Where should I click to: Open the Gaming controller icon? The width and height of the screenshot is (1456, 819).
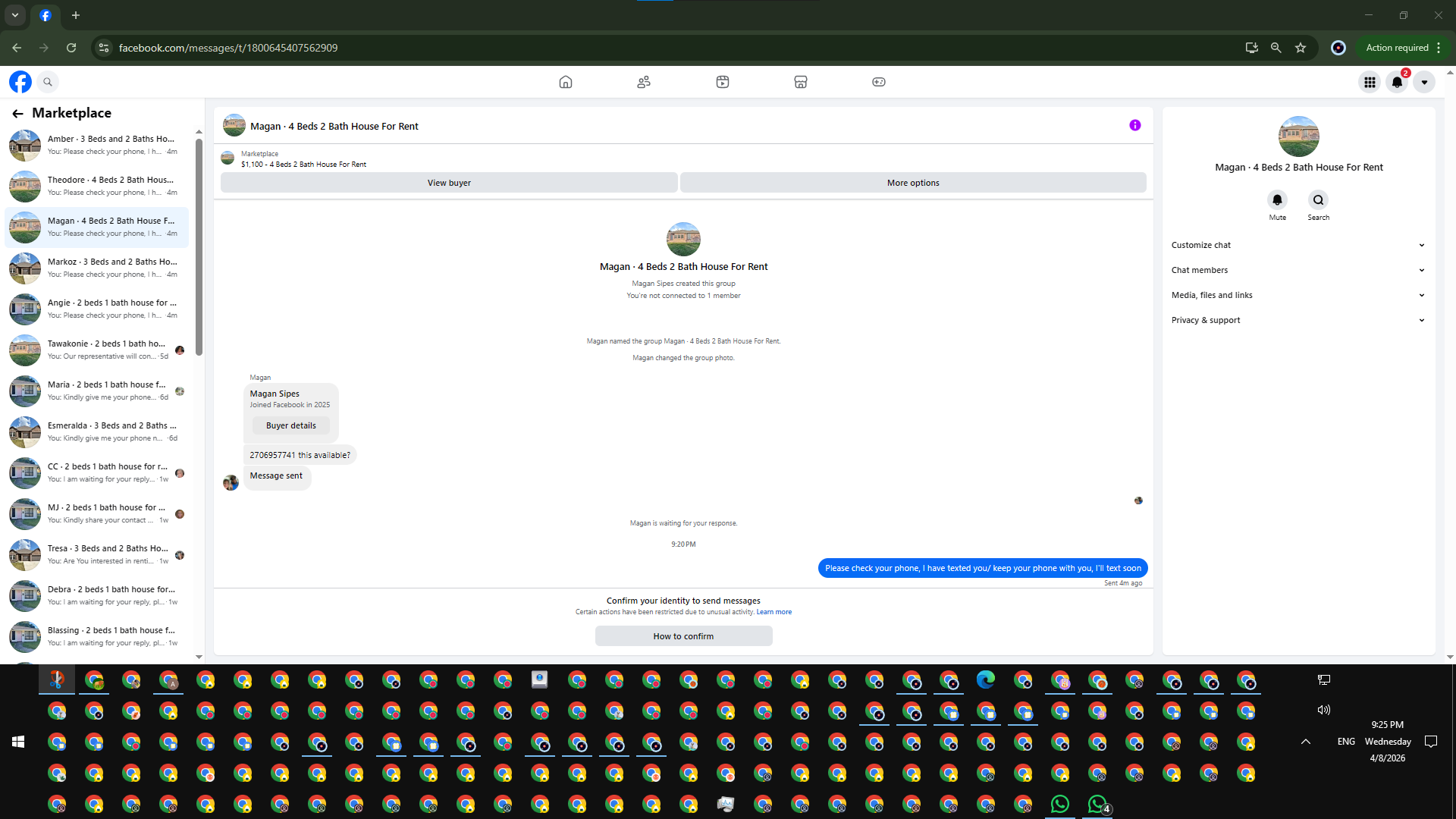(878, 82)
